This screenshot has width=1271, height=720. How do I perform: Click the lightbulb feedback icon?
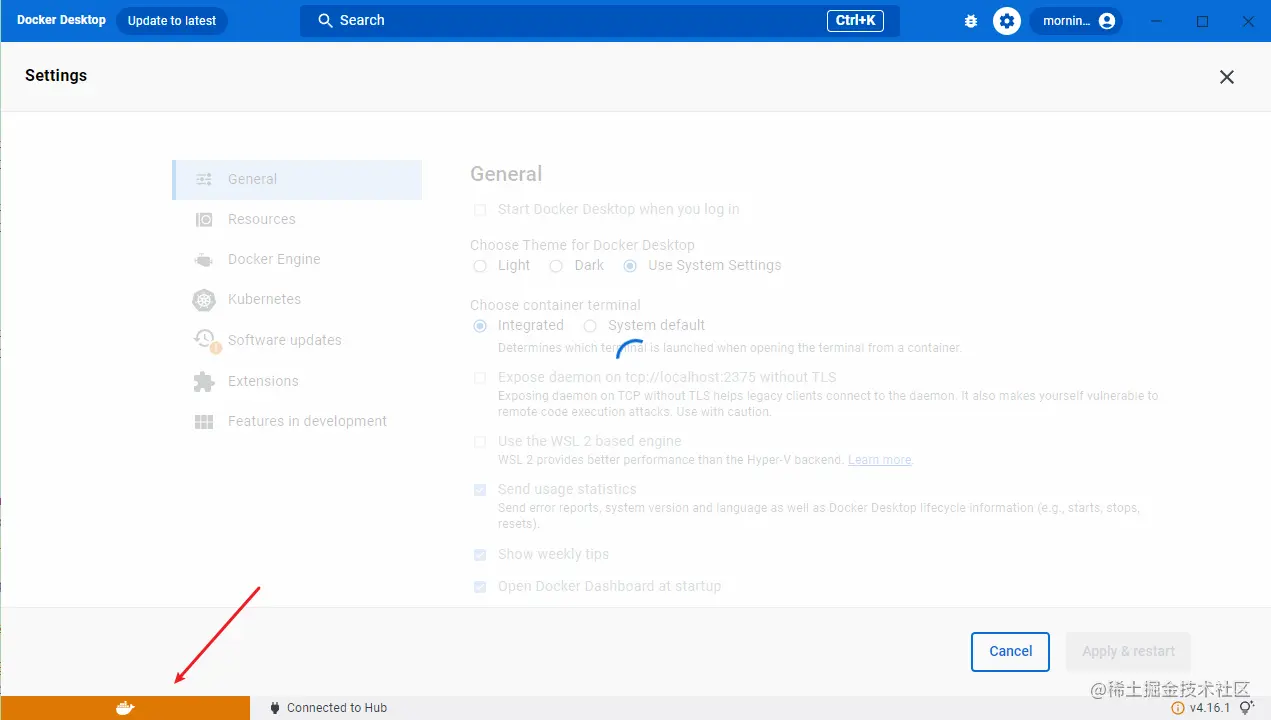coord(1247,707)
